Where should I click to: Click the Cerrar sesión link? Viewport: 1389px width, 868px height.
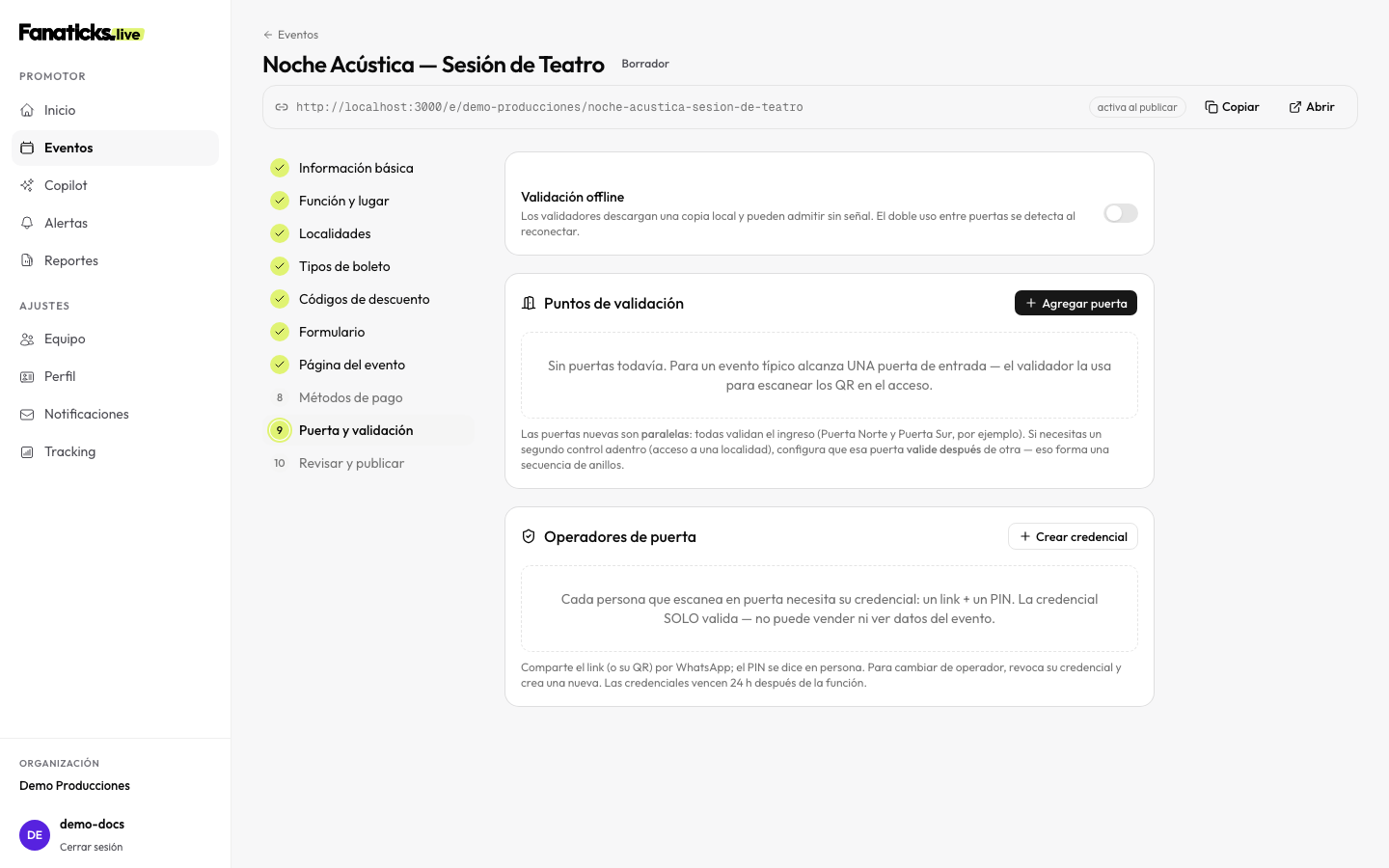click(91, 847)
